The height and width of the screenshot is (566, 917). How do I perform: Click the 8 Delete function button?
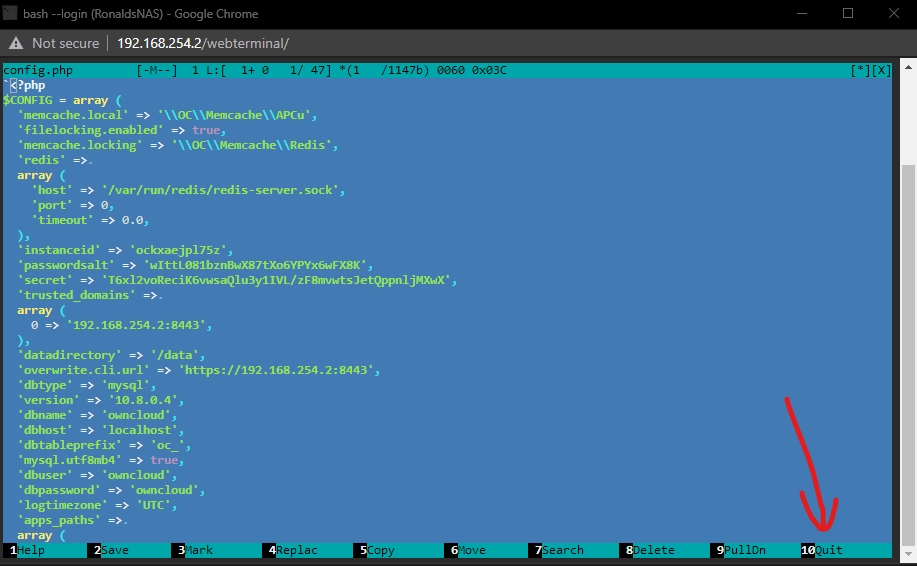(x=650, y=550)
